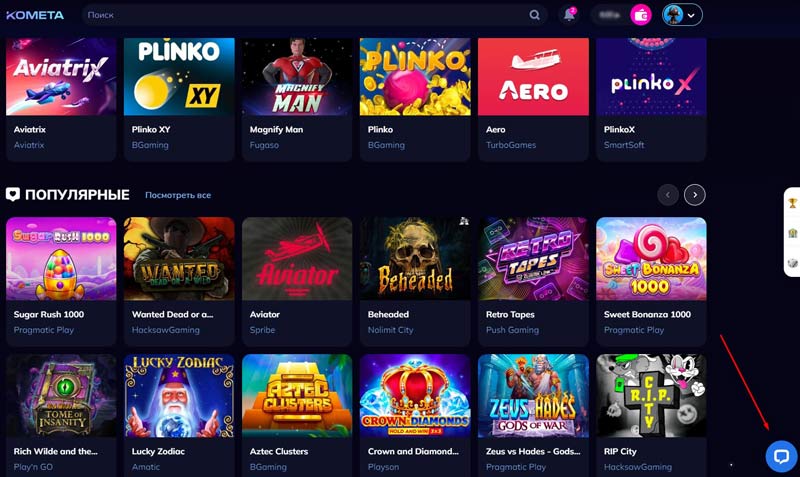Viewport: 800px width, 477px height.
Task: Click the search magnifier icon
Action: (534, 15)
